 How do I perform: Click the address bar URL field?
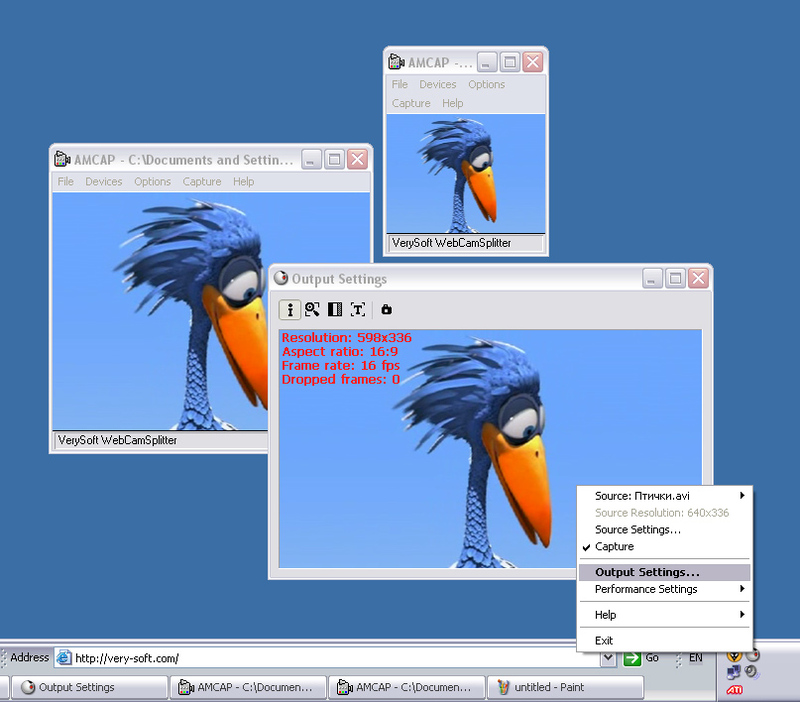click(327, 658)
